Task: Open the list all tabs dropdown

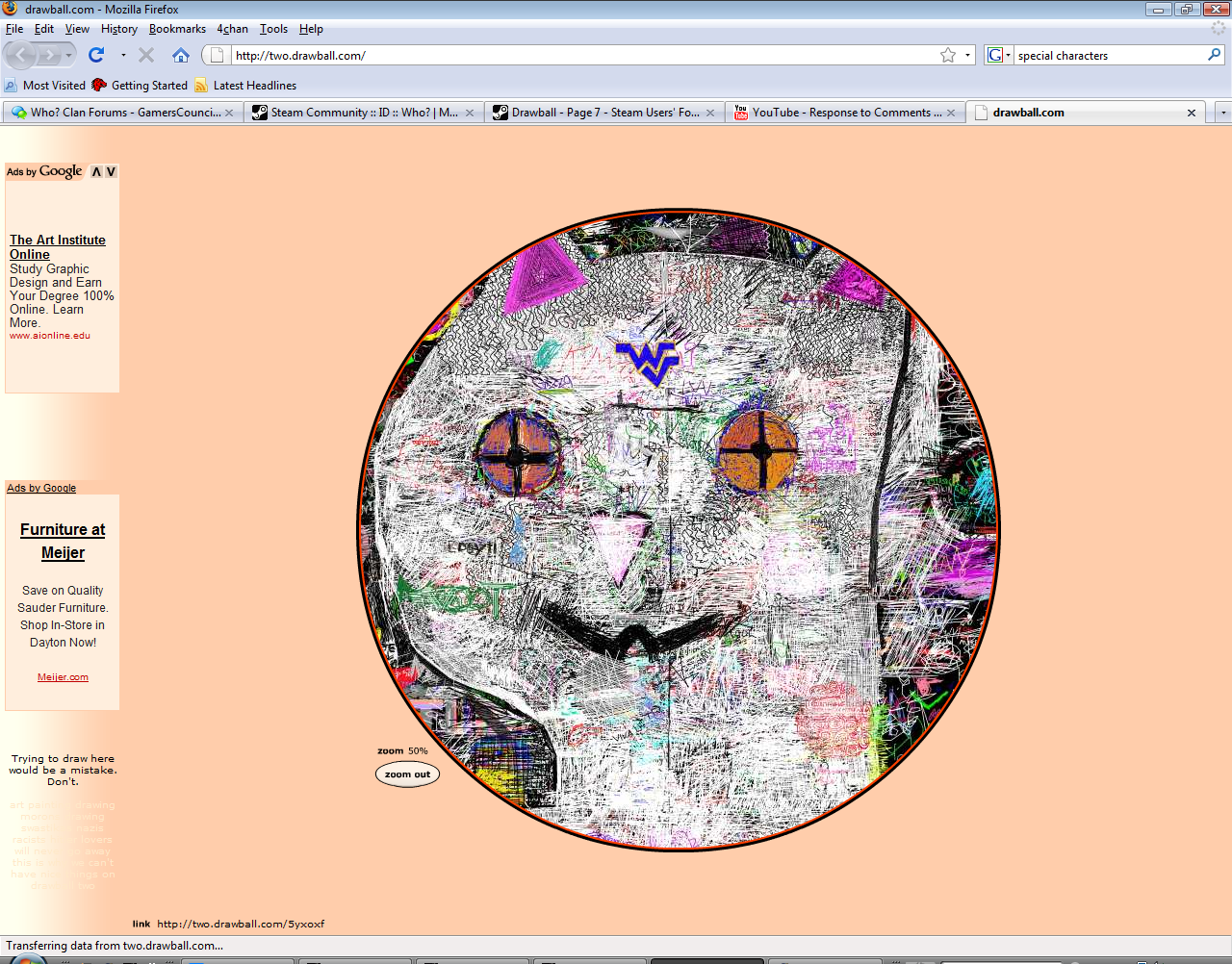Action: click(1223, 113)
